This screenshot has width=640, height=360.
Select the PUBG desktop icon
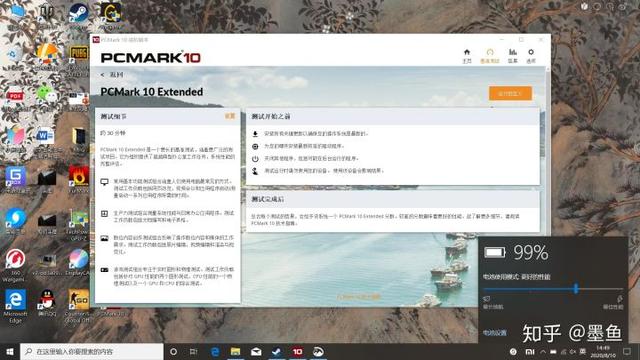point(78,60)
